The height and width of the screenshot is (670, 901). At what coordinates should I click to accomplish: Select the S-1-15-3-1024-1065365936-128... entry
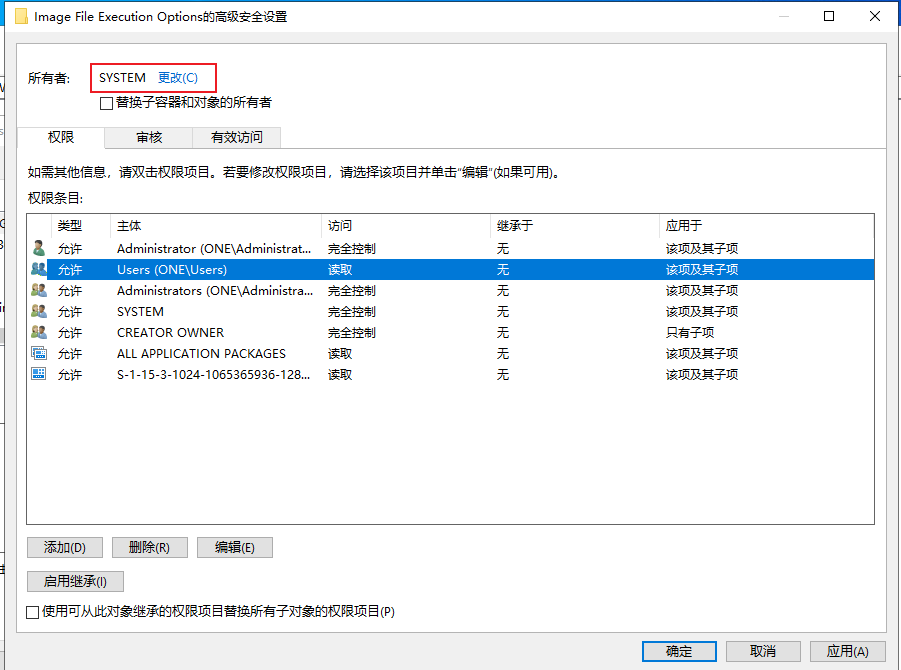tap(450, 374)
